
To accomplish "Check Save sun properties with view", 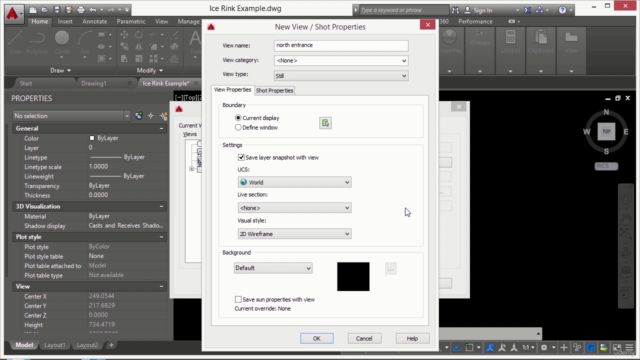I will [238, 299].
